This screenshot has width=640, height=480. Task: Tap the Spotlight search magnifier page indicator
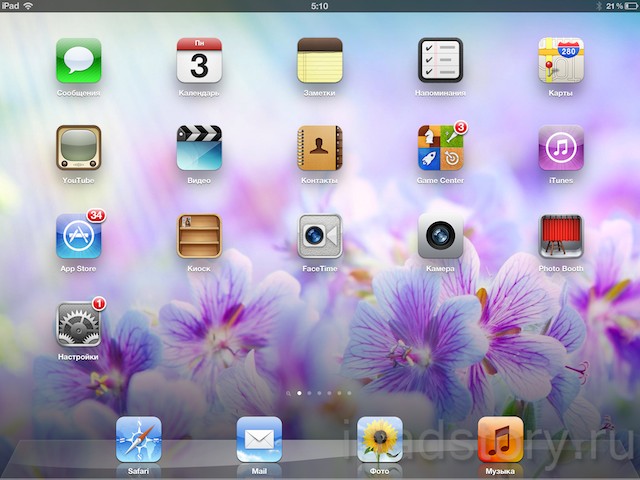pos(289,393)
